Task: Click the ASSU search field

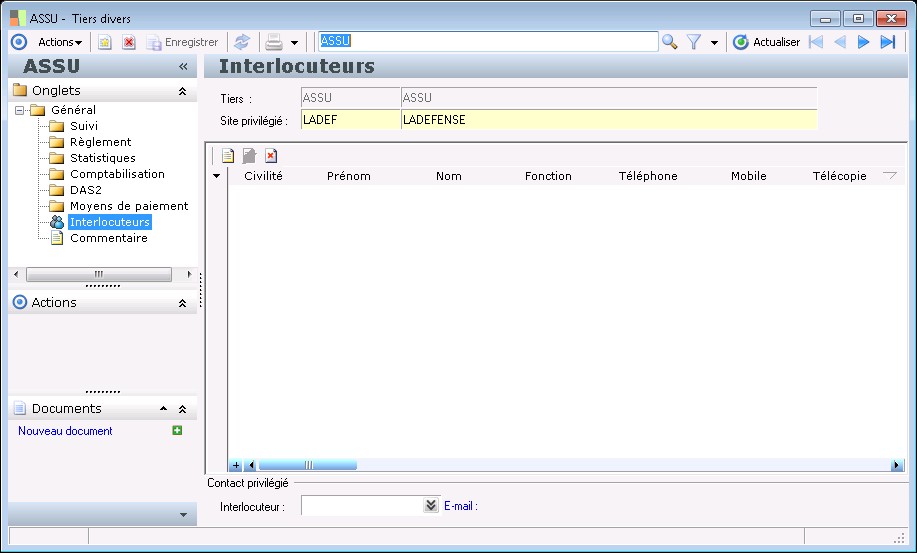Action: click(x=488, y=42)
